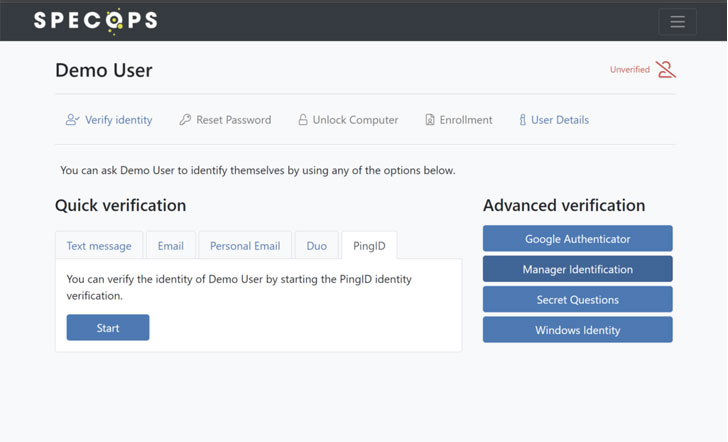Click the Reset Password key icon
728x442 pixels.
185,120
